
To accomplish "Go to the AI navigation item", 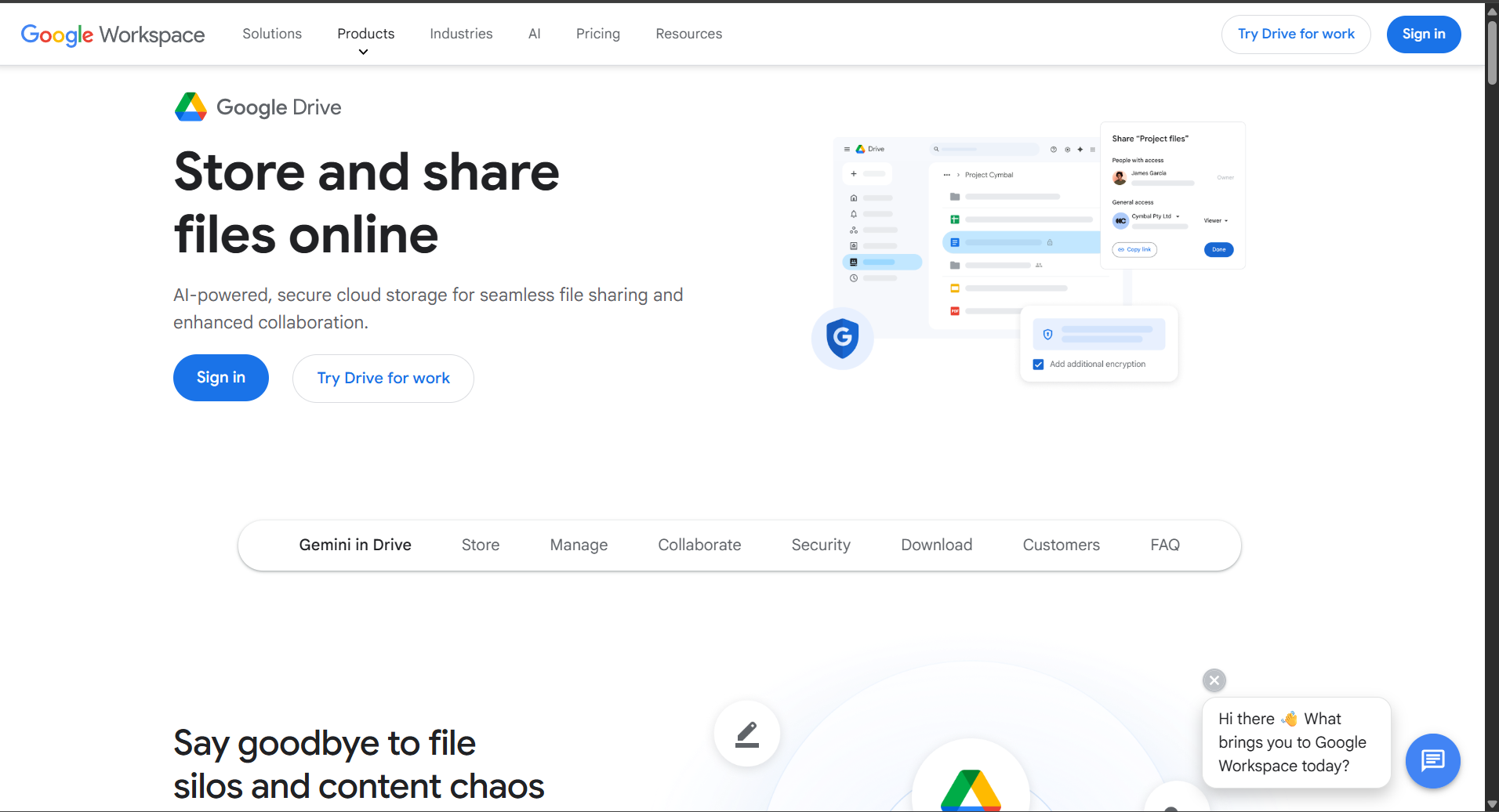I will pos(535,34).
